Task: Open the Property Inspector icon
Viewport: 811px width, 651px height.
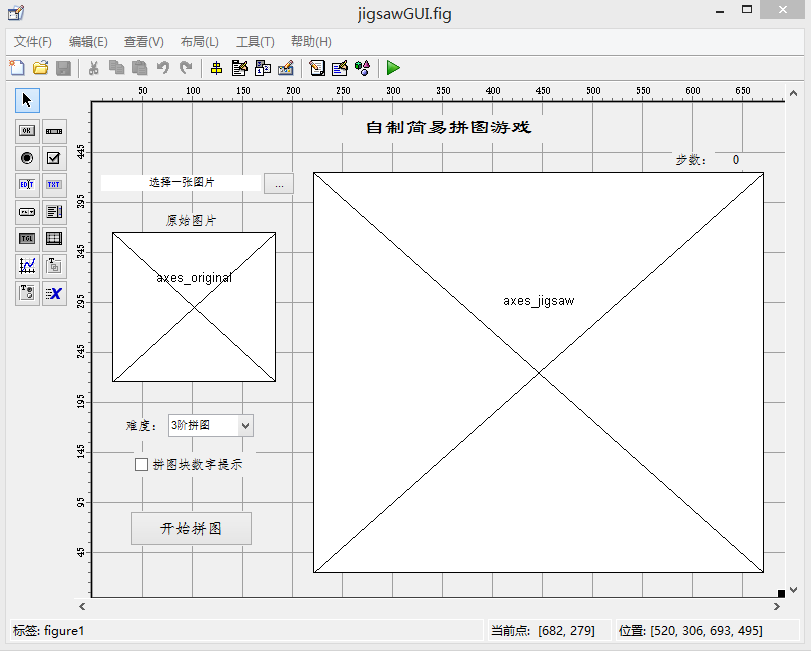Action: (x=340, y=68)
